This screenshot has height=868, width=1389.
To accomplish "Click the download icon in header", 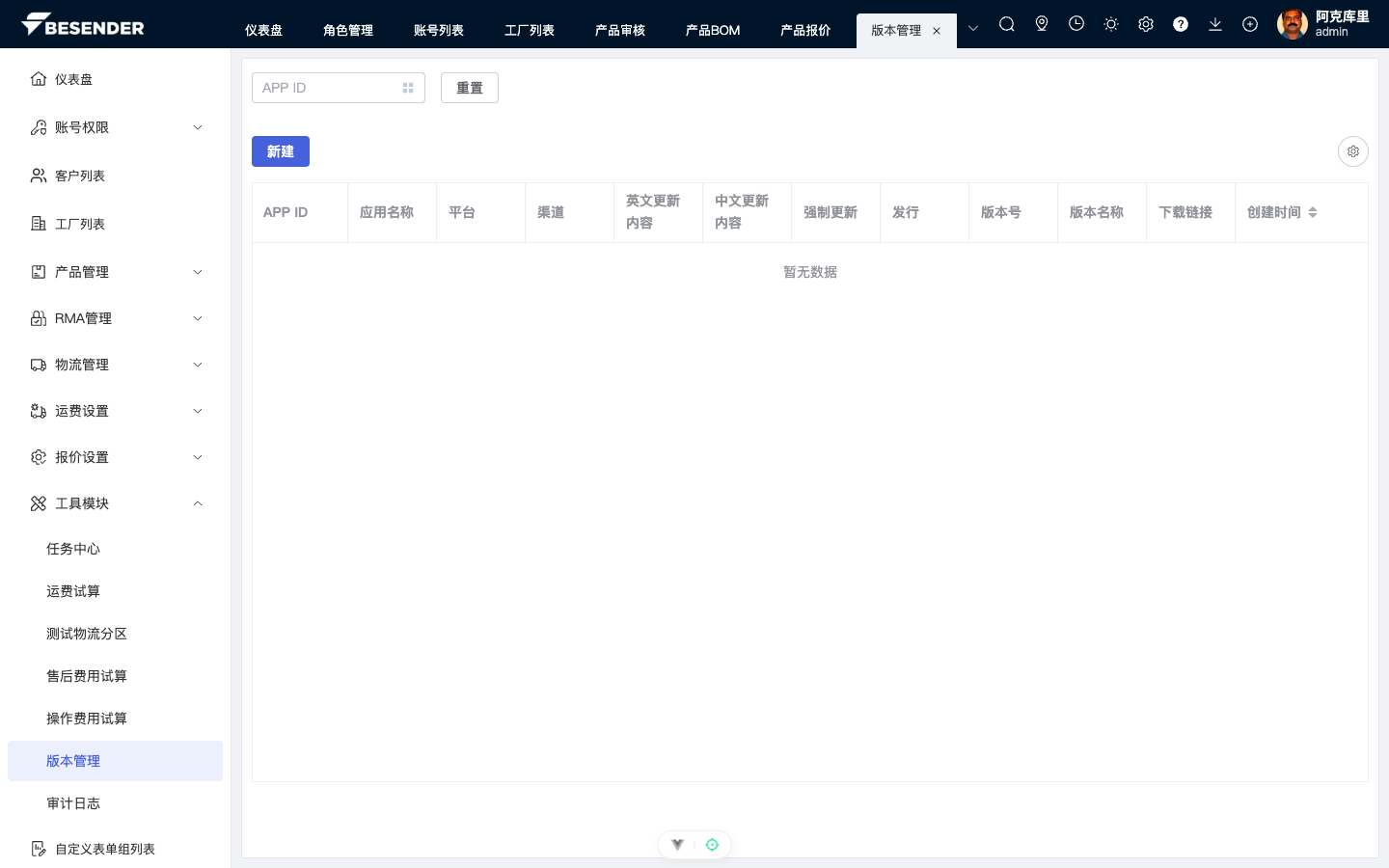I will point(1215,24).
